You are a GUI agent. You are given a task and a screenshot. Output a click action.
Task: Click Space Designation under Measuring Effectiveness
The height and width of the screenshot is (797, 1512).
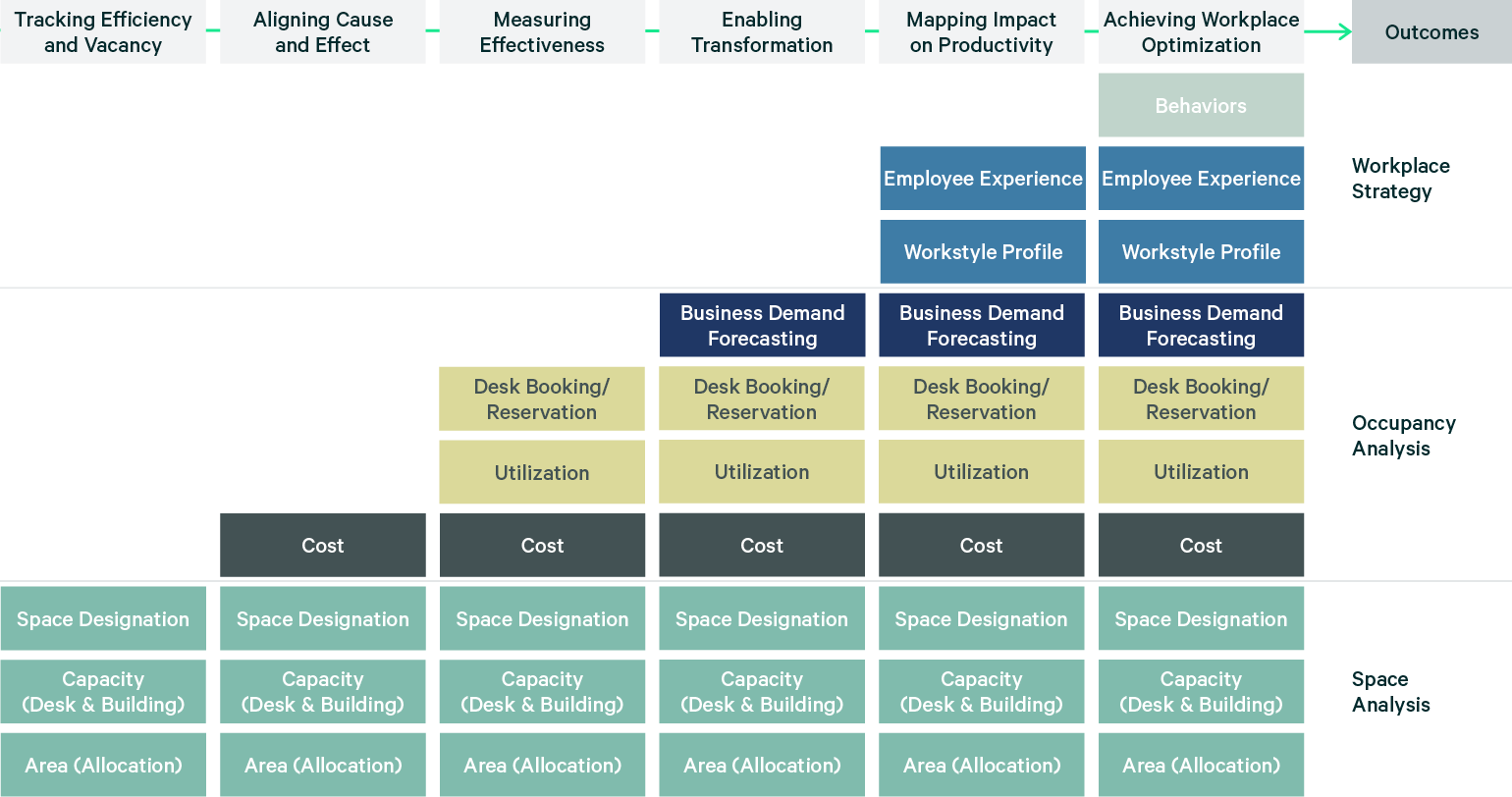(x=542, y=618)
